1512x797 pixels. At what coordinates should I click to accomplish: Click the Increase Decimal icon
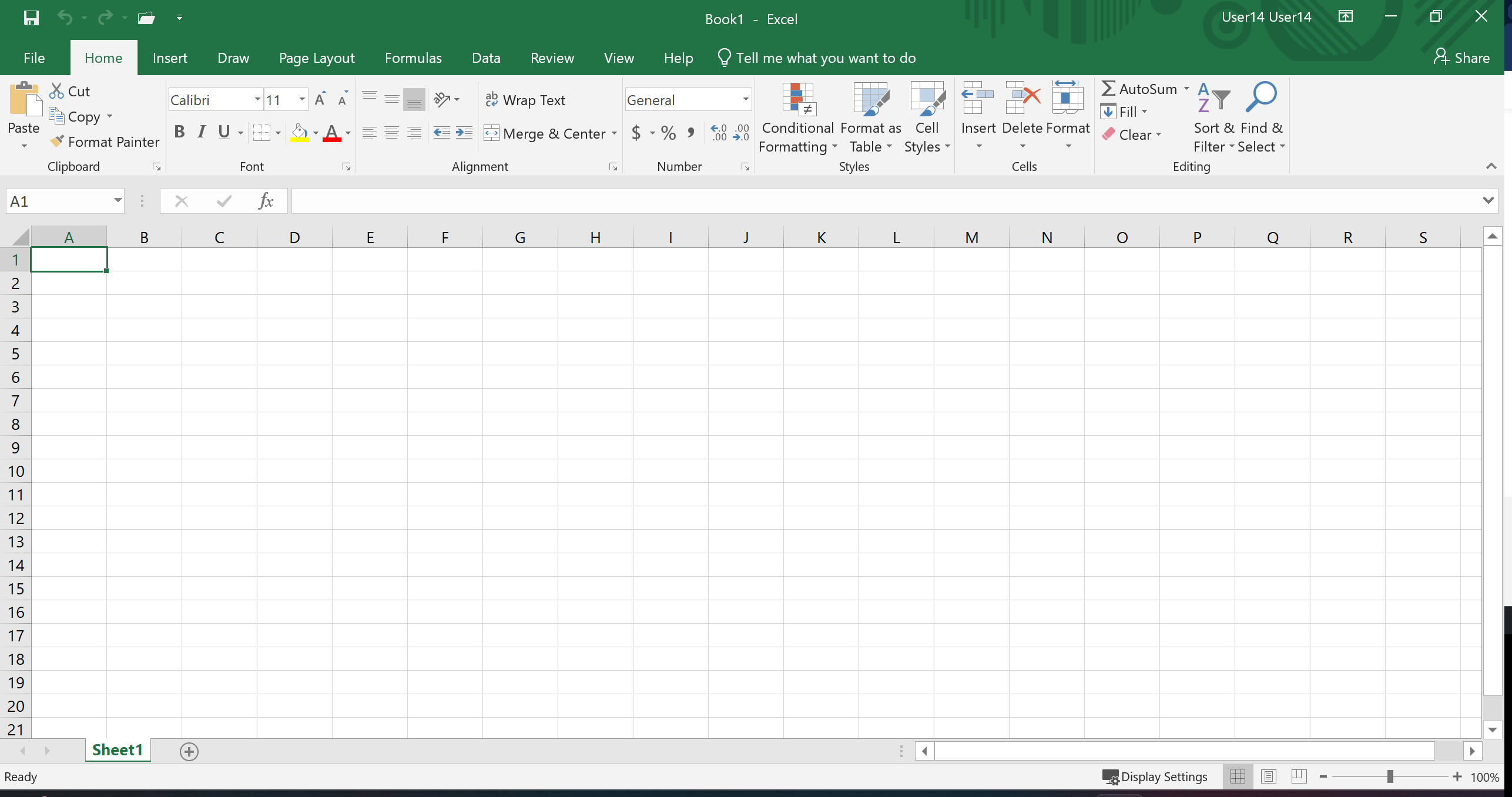click(x=717, y=133)
